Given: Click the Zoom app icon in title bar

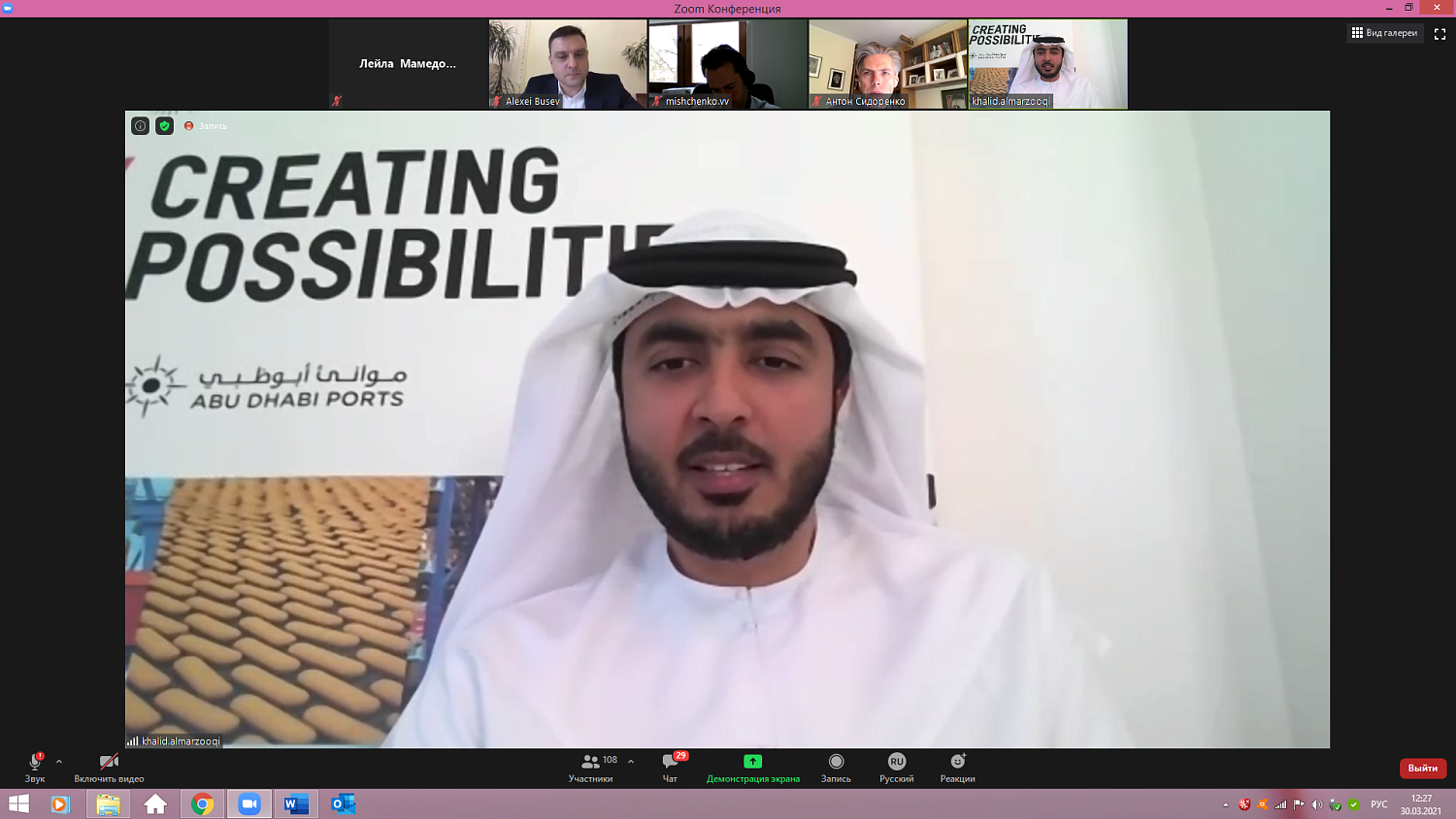Looking at the screenshot, I should tap(8, 8).
